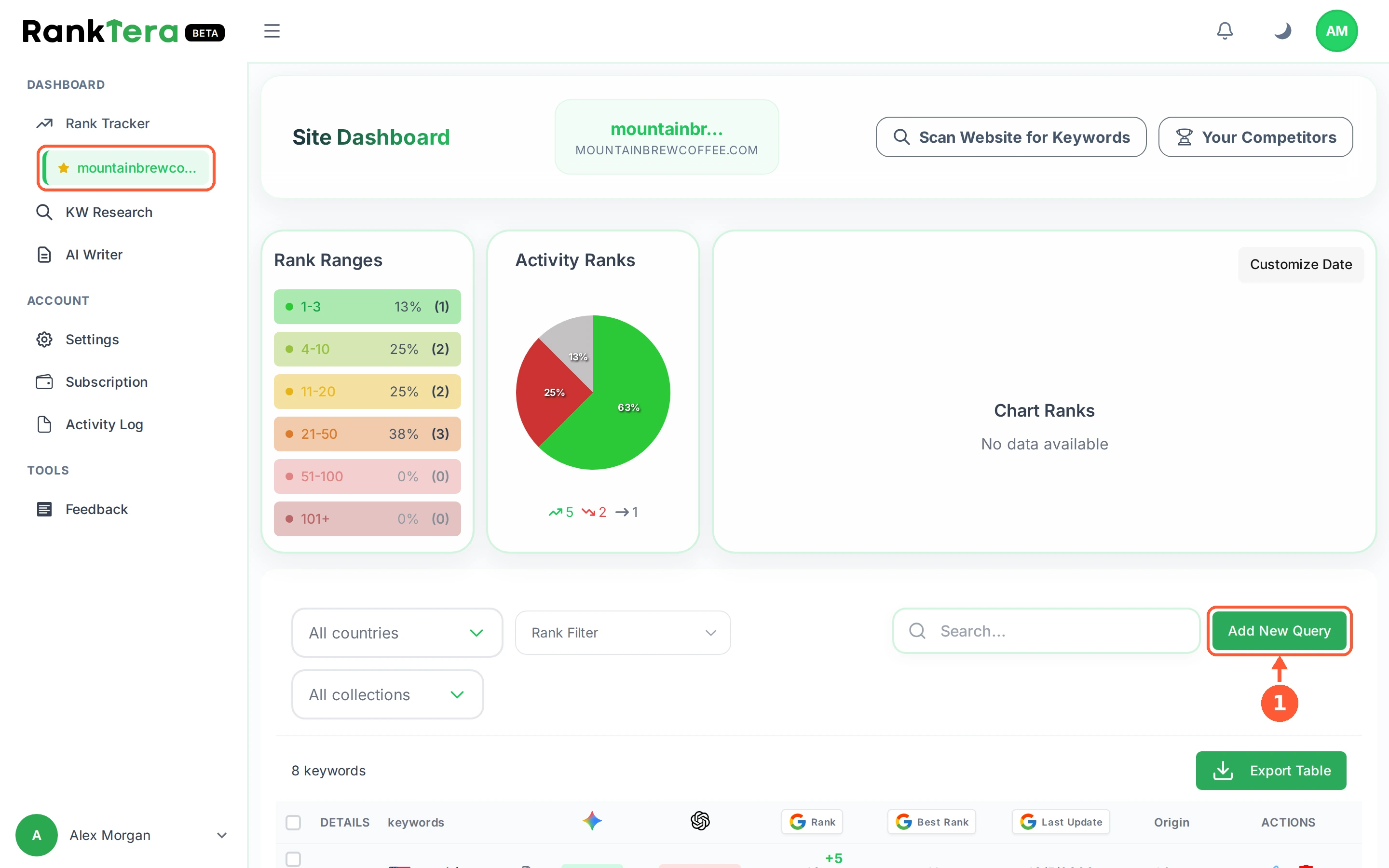Expand the Alex Morgan account chevron

pyautogui.click(x=221, y=835)
